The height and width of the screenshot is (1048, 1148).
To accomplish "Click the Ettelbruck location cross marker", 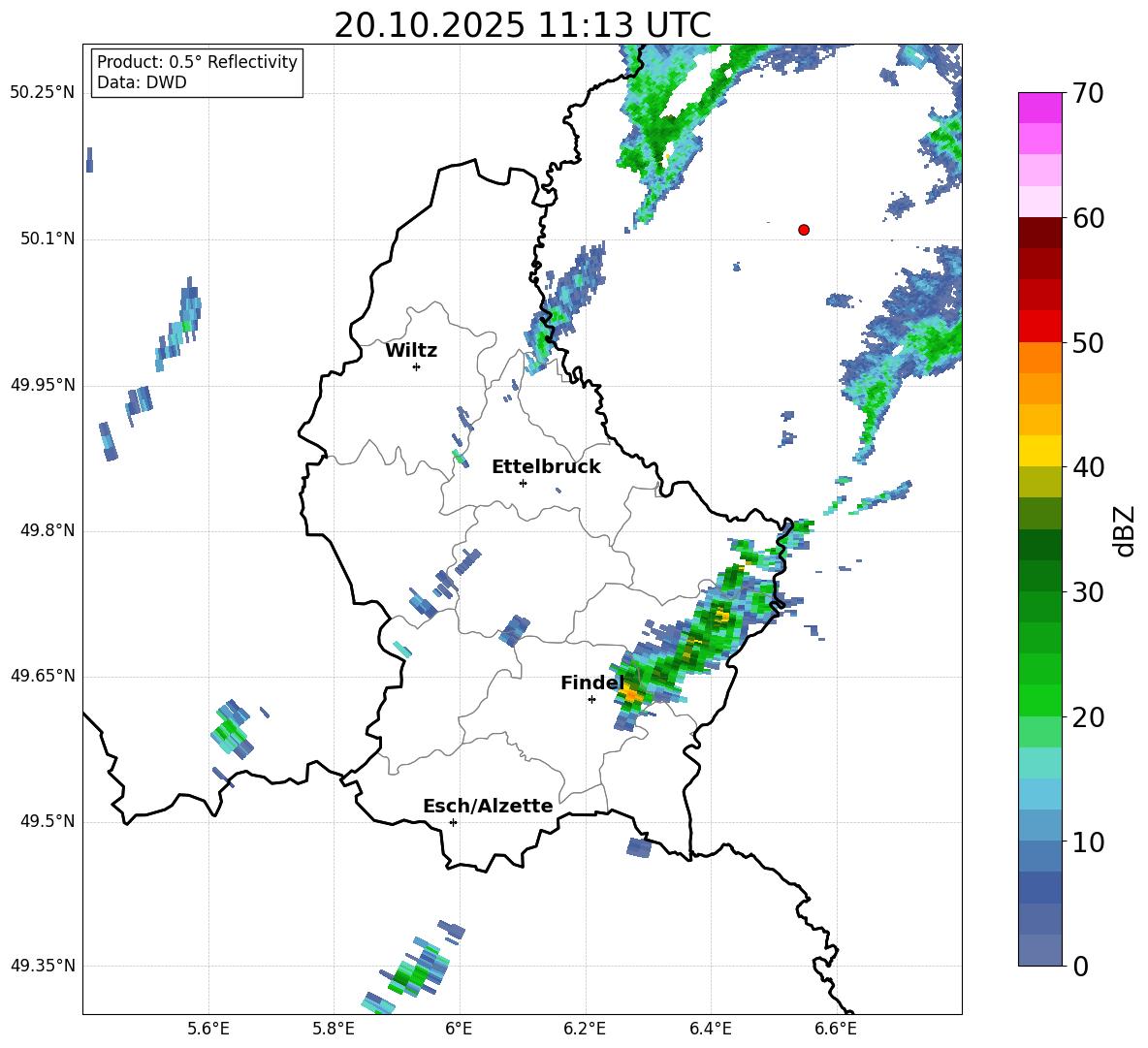I will pyautogui.click(x=523, y=483).
